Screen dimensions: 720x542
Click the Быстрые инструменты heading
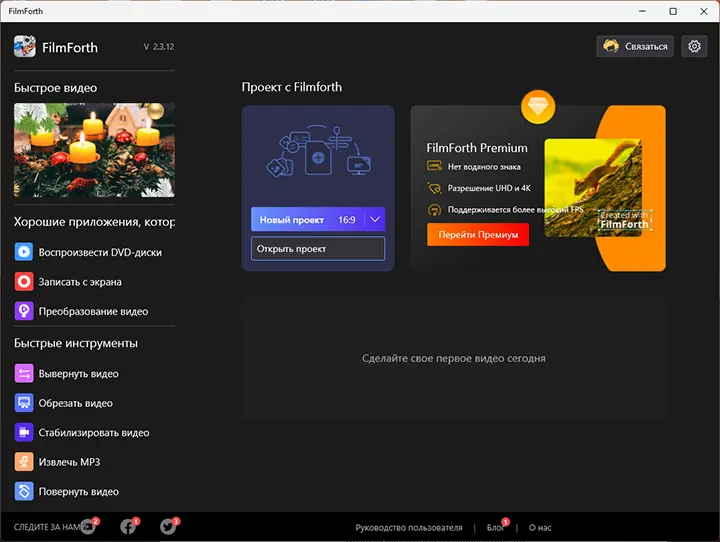[x=76, y=343]
